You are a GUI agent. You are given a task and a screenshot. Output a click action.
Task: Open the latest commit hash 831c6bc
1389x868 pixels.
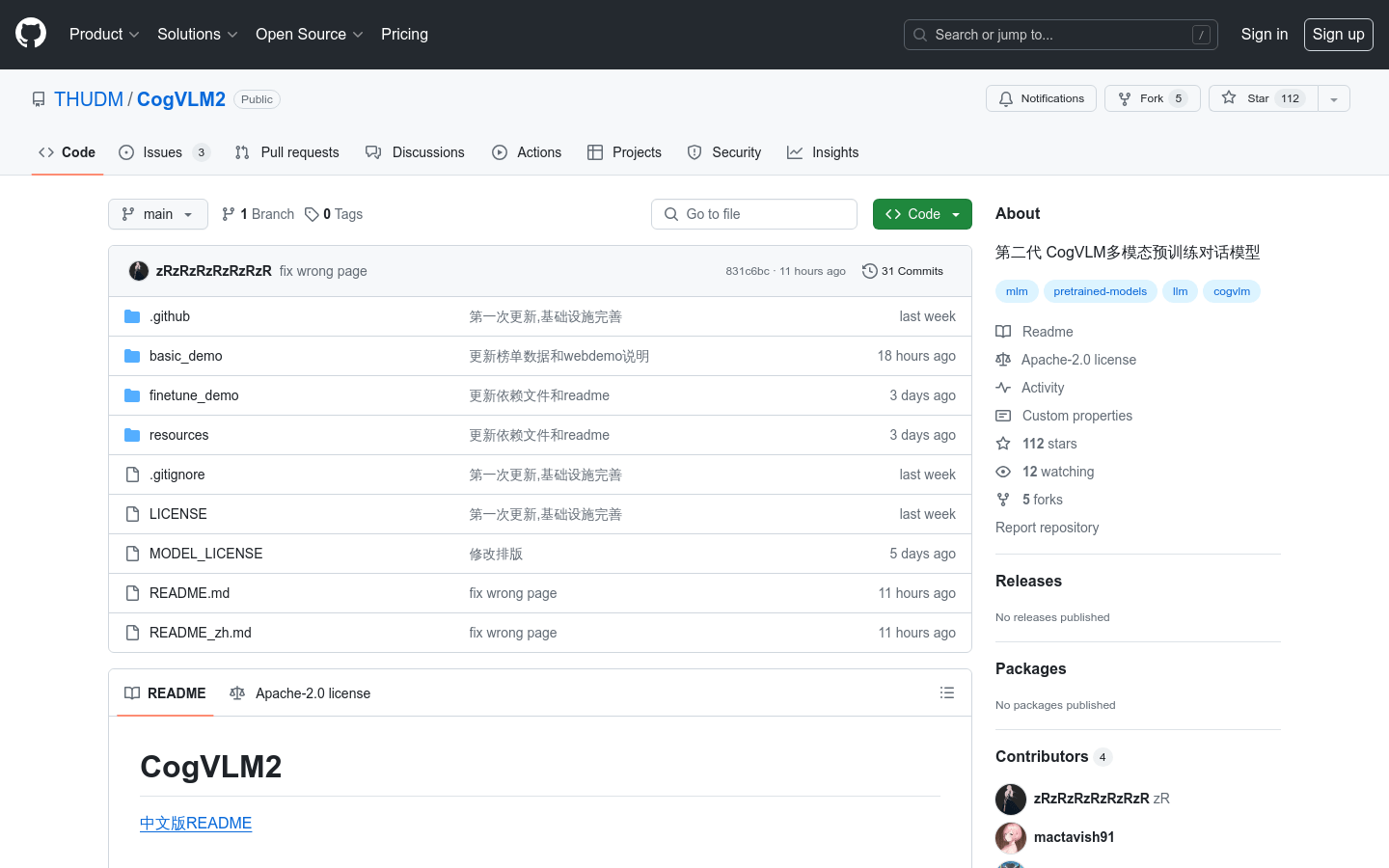748,271
